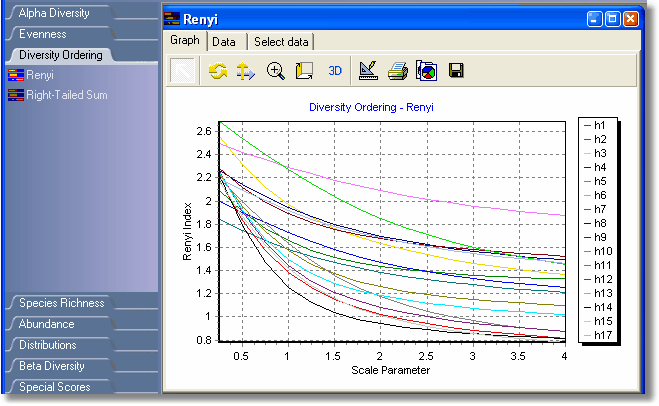Select Right-Tailed Sum in sidebar

coord(66,95)
